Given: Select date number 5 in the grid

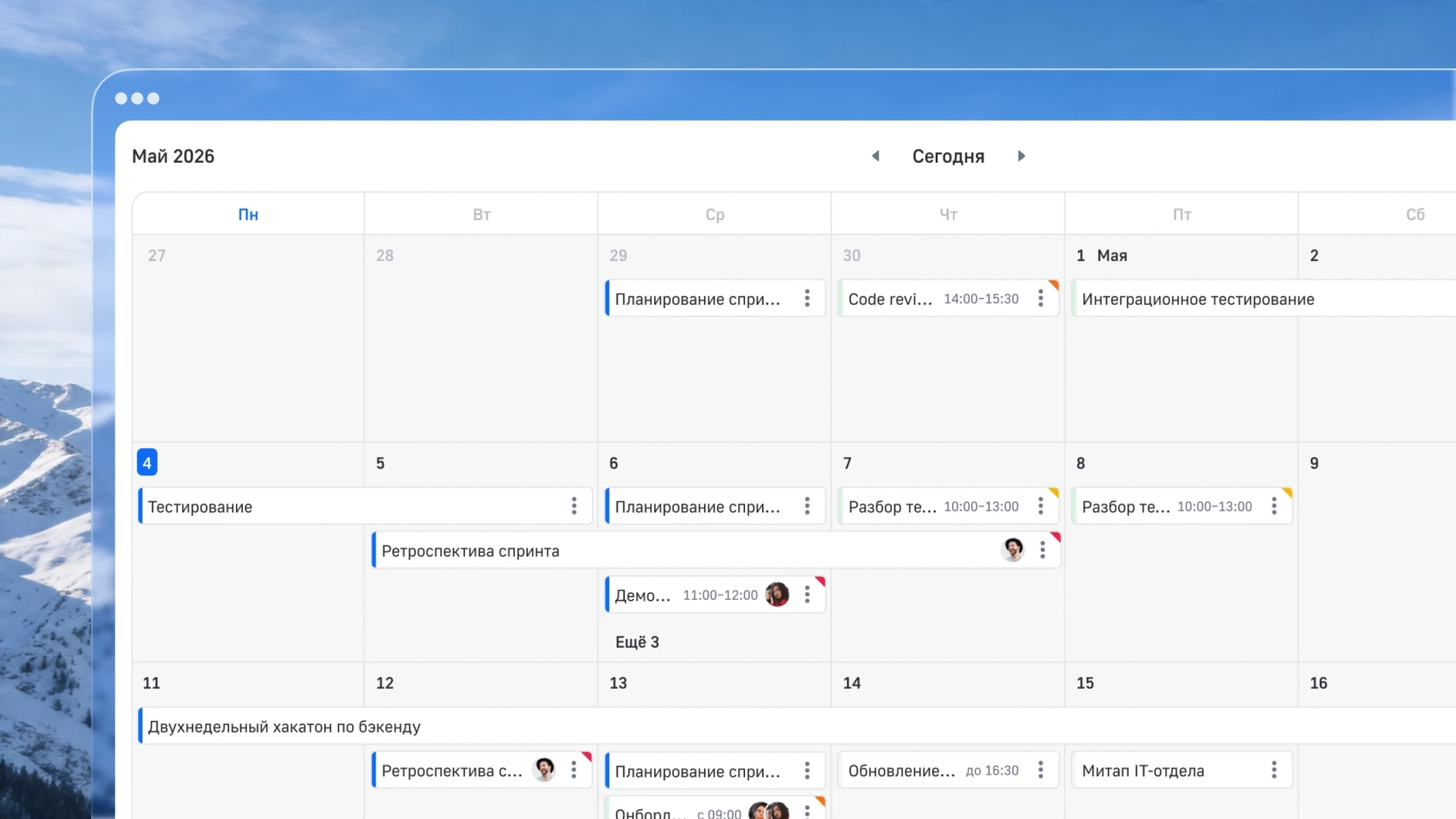Looking at the screenshot, I should (x=380, y=463).
